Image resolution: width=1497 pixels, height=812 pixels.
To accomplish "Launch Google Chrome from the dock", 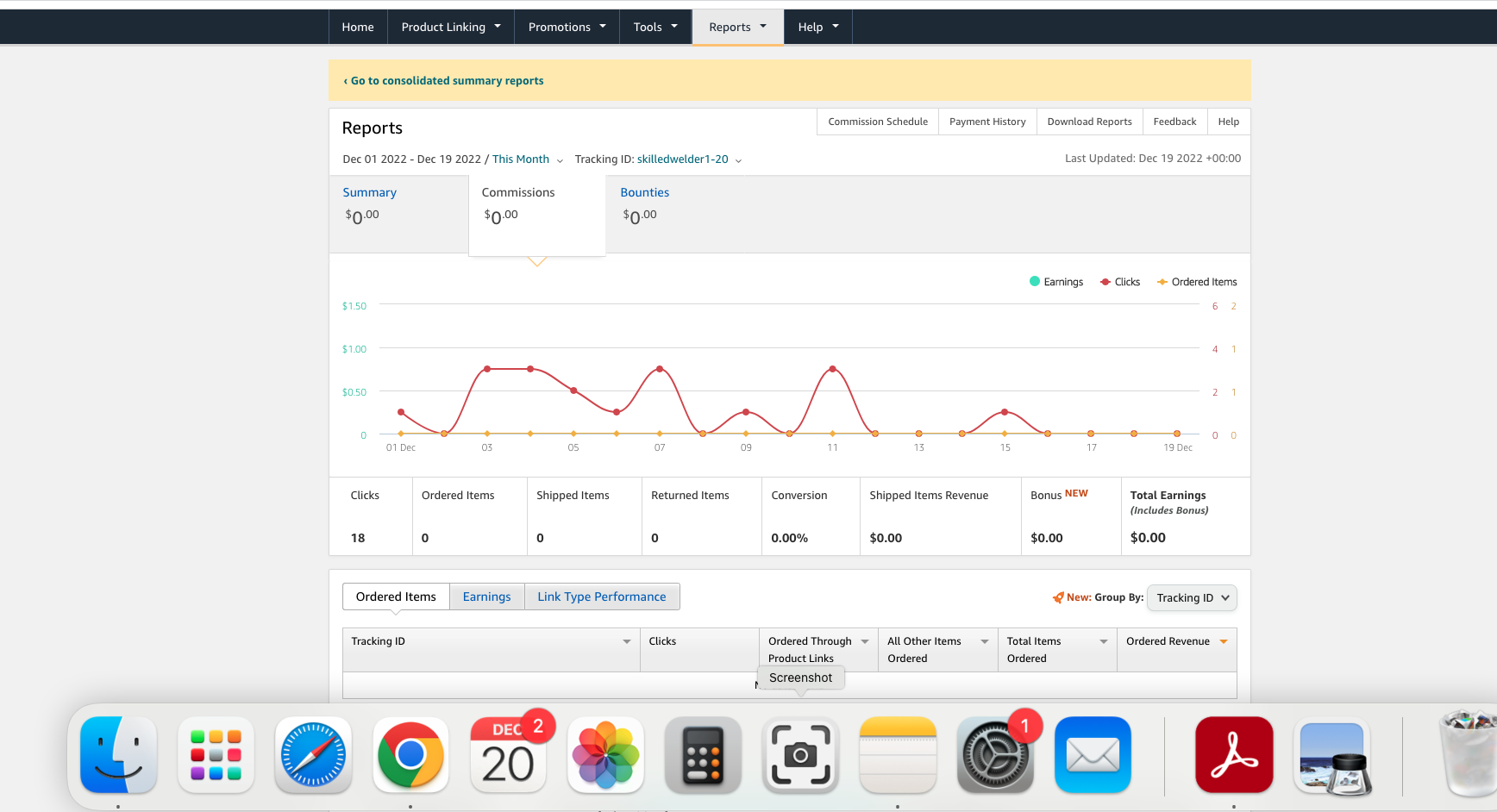I will click(410, 755).
